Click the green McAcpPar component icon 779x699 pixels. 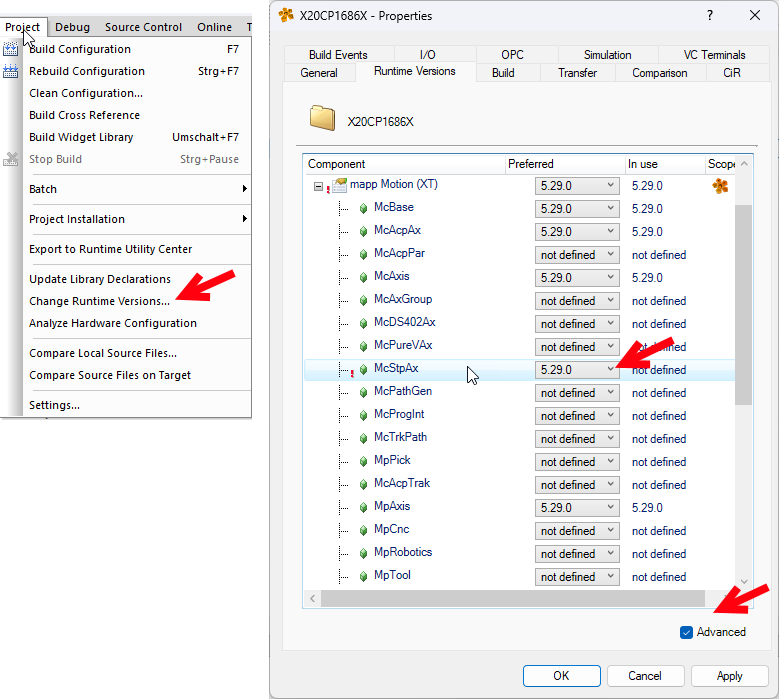364,254
